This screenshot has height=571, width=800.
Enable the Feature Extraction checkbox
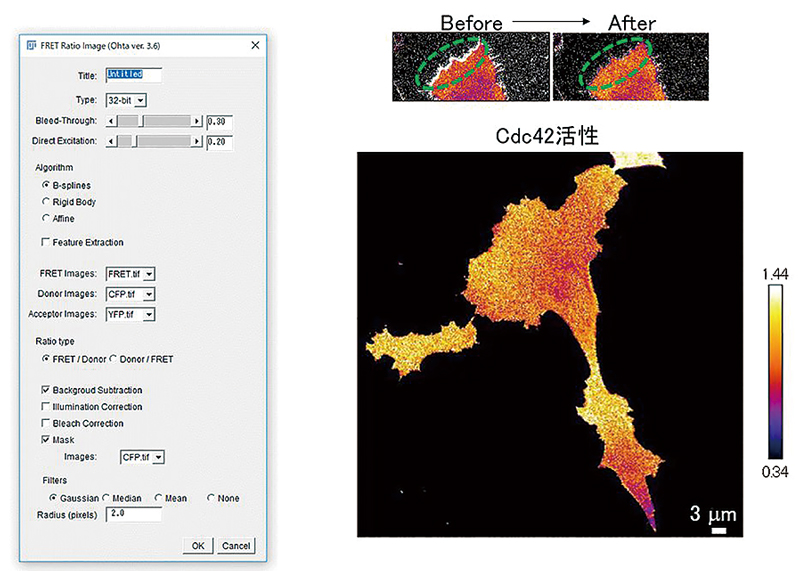[45, 242]
